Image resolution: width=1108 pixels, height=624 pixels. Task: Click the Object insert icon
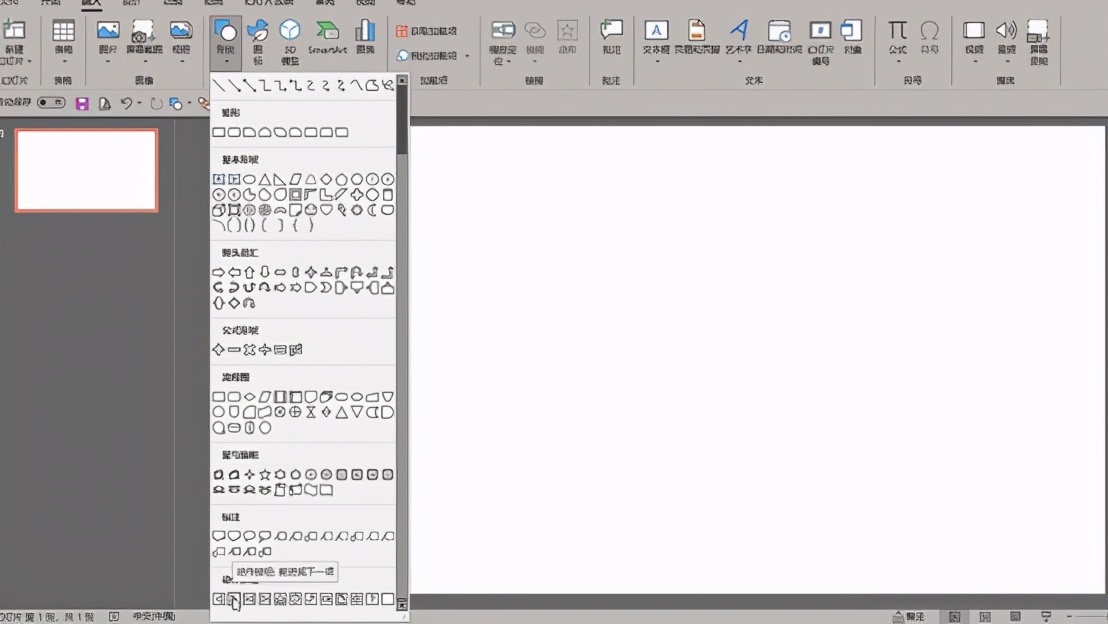[852, 30]
